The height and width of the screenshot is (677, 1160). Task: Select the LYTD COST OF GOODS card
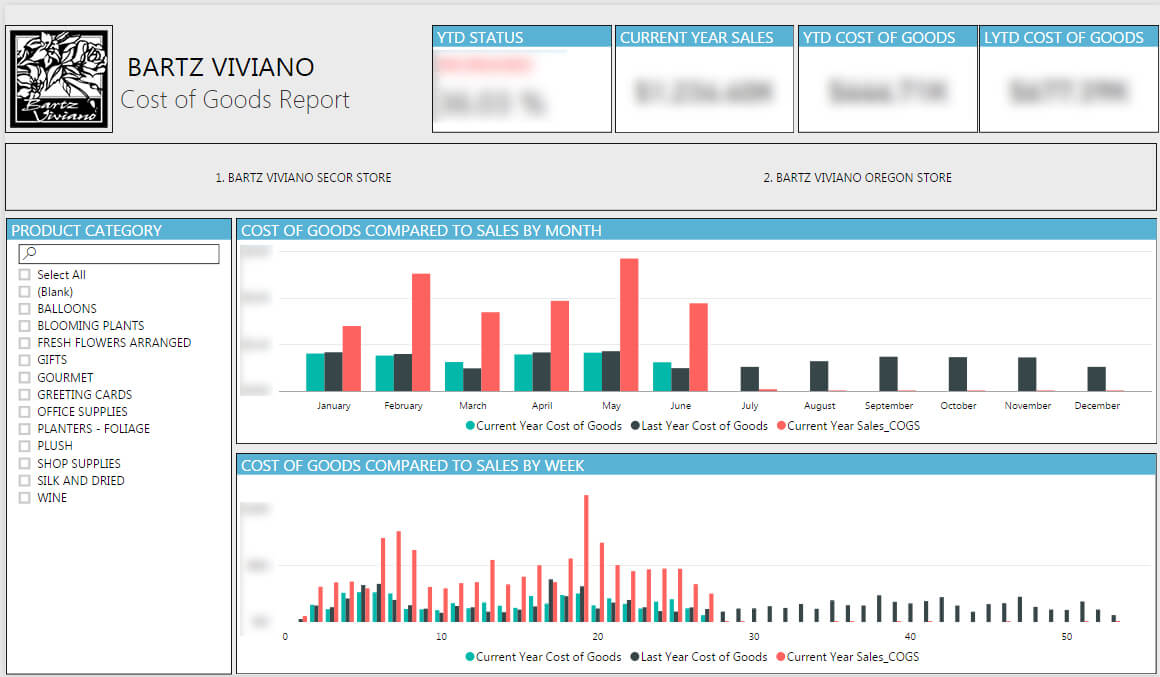pyautogui.click(x=1068, y=79)
